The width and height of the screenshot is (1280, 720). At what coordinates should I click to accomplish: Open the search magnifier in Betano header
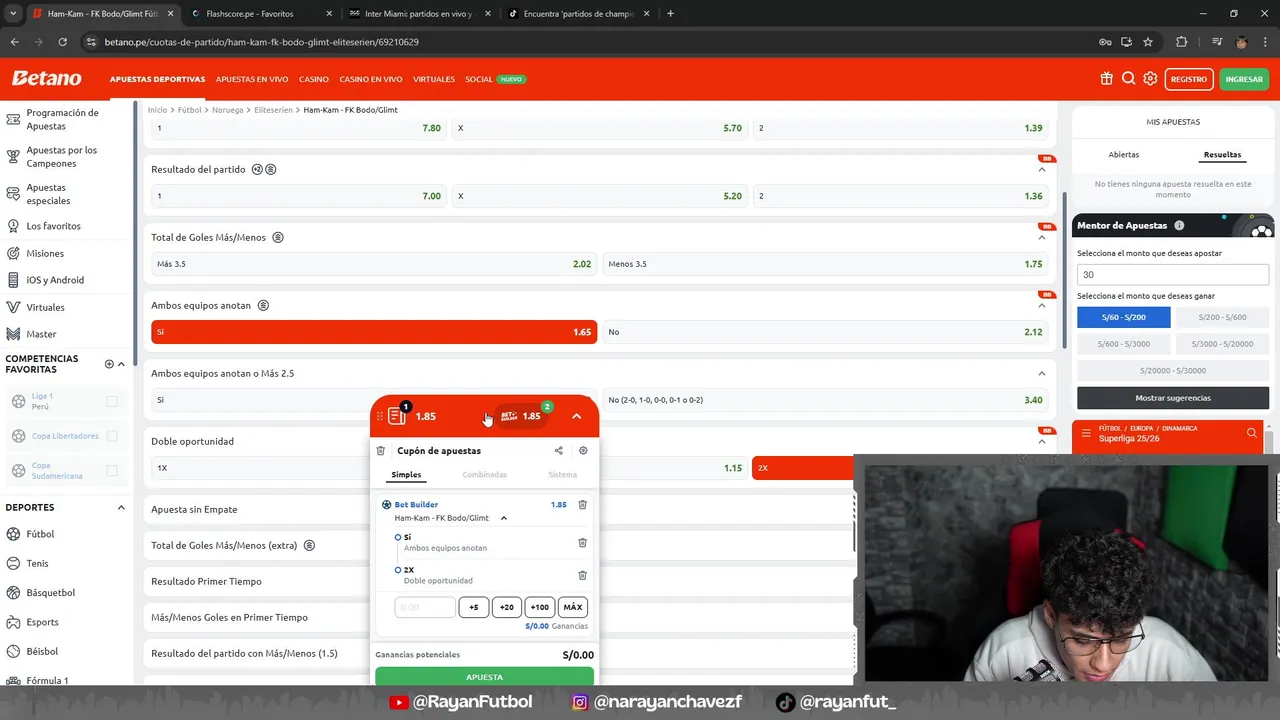point(1128,79)
